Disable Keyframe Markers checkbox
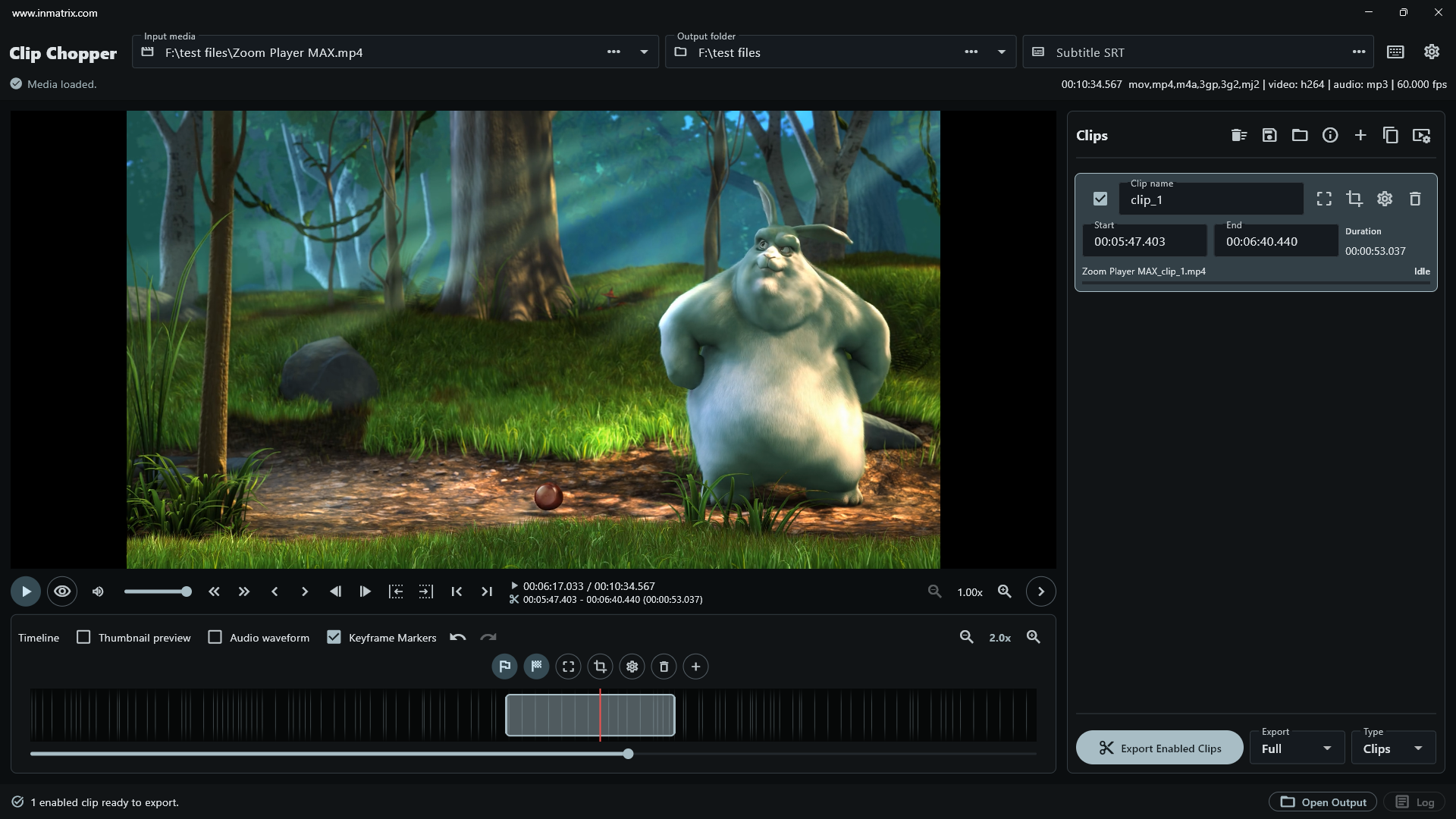1456x819 pixels. coord(334,638)
